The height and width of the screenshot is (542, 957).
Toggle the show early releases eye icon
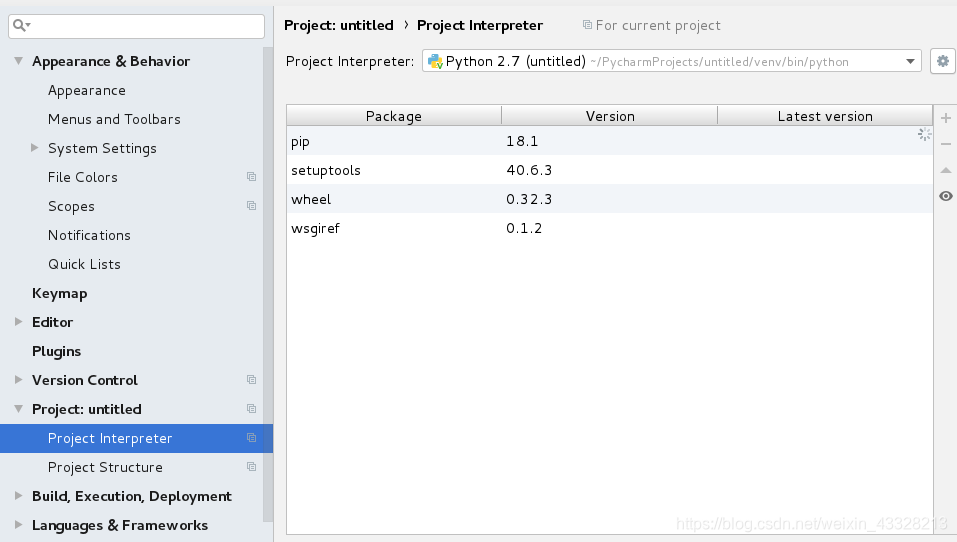pos(945,196)
